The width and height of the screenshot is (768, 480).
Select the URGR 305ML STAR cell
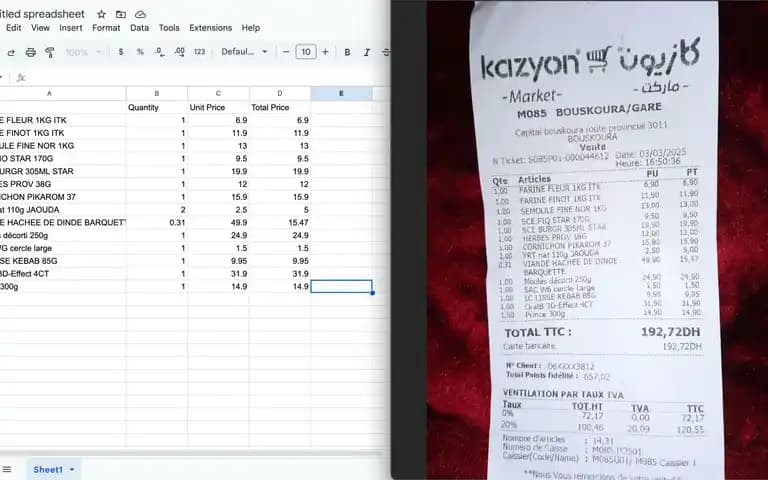[x=63, y=171]
